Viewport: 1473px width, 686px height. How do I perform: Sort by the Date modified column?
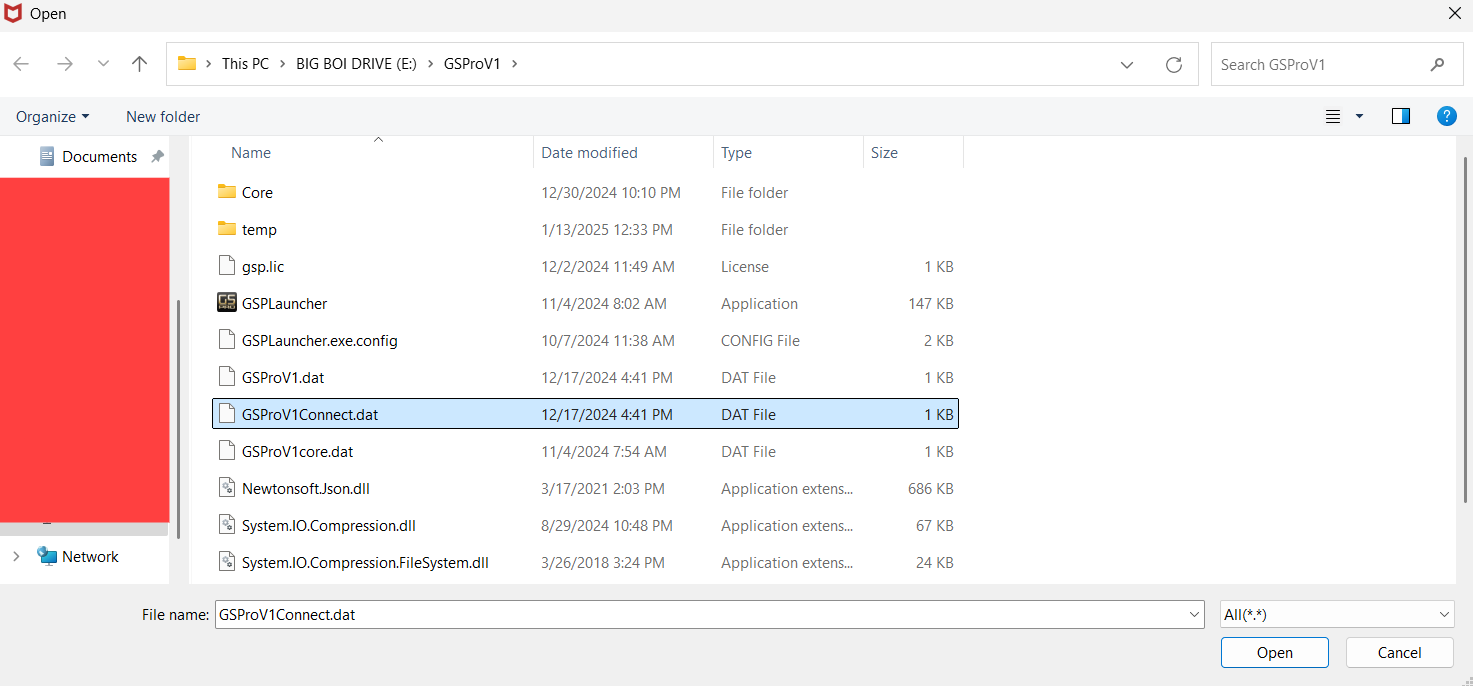tap(589, 153)
